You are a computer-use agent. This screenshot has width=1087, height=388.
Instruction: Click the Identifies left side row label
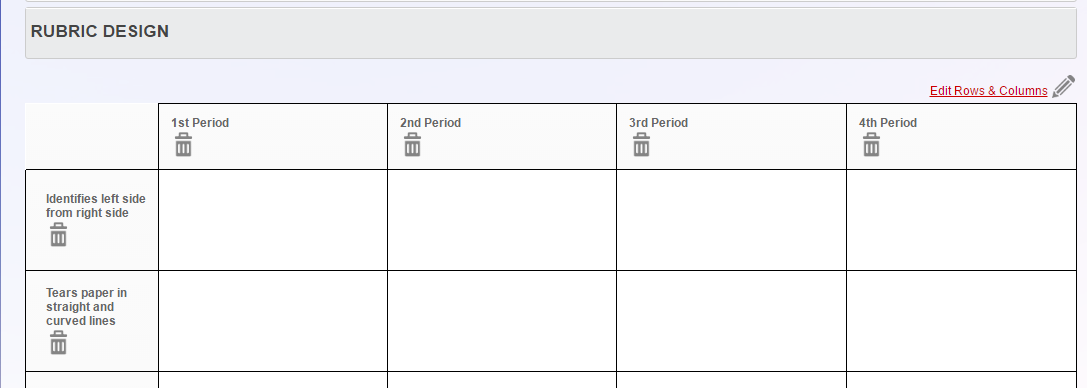(96, 206)
